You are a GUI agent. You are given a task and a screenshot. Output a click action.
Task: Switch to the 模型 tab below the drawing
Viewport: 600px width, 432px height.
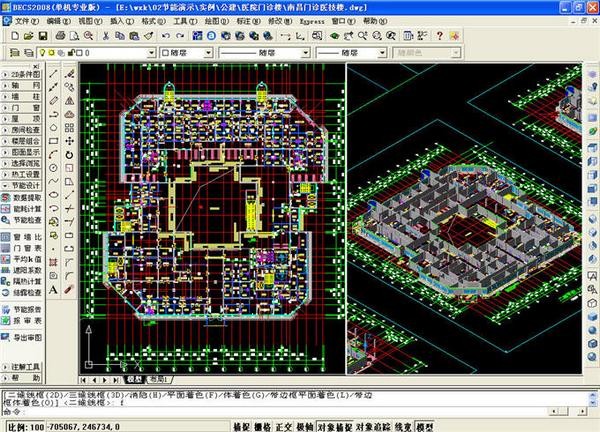pos(134,380)
